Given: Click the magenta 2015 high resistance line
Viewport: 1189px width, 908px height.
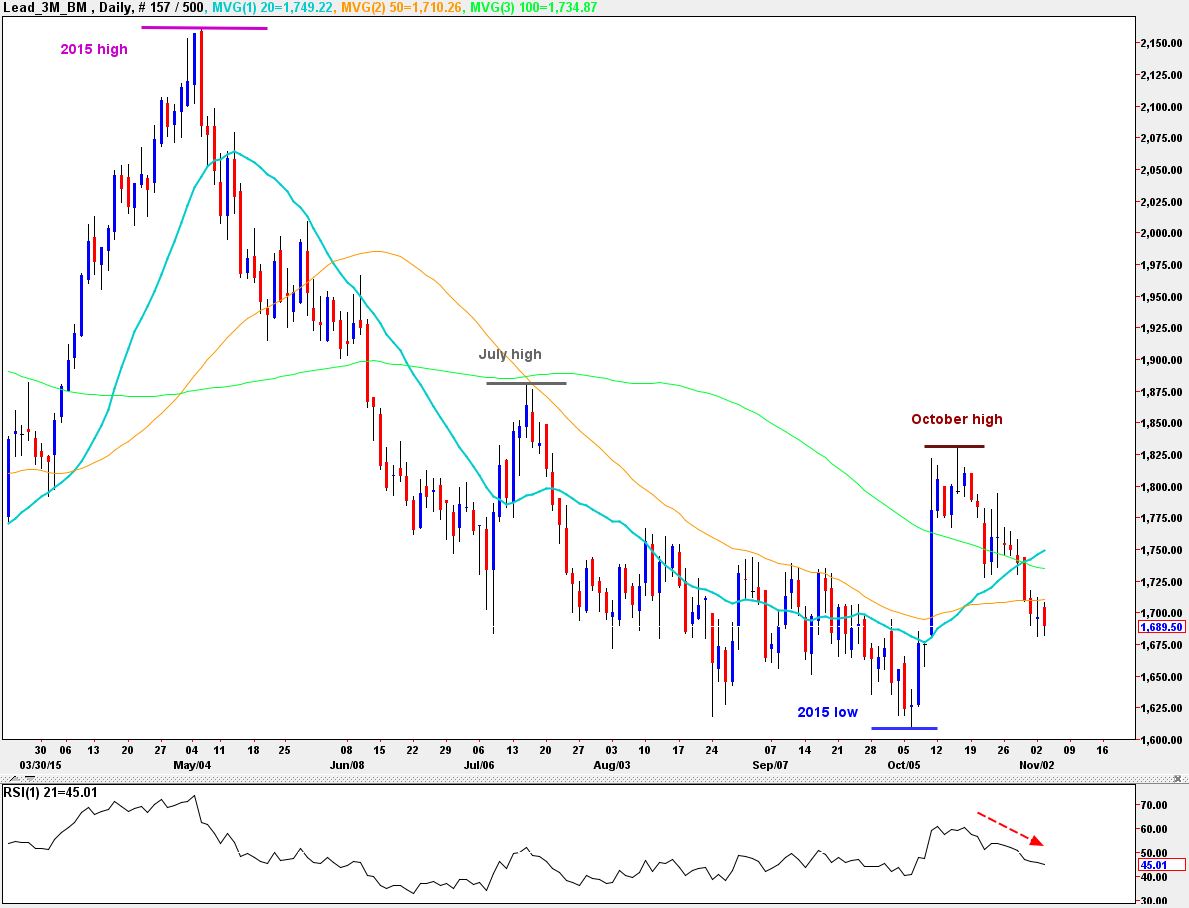Looking at the screenshot, I should click(x=203, y=29).
